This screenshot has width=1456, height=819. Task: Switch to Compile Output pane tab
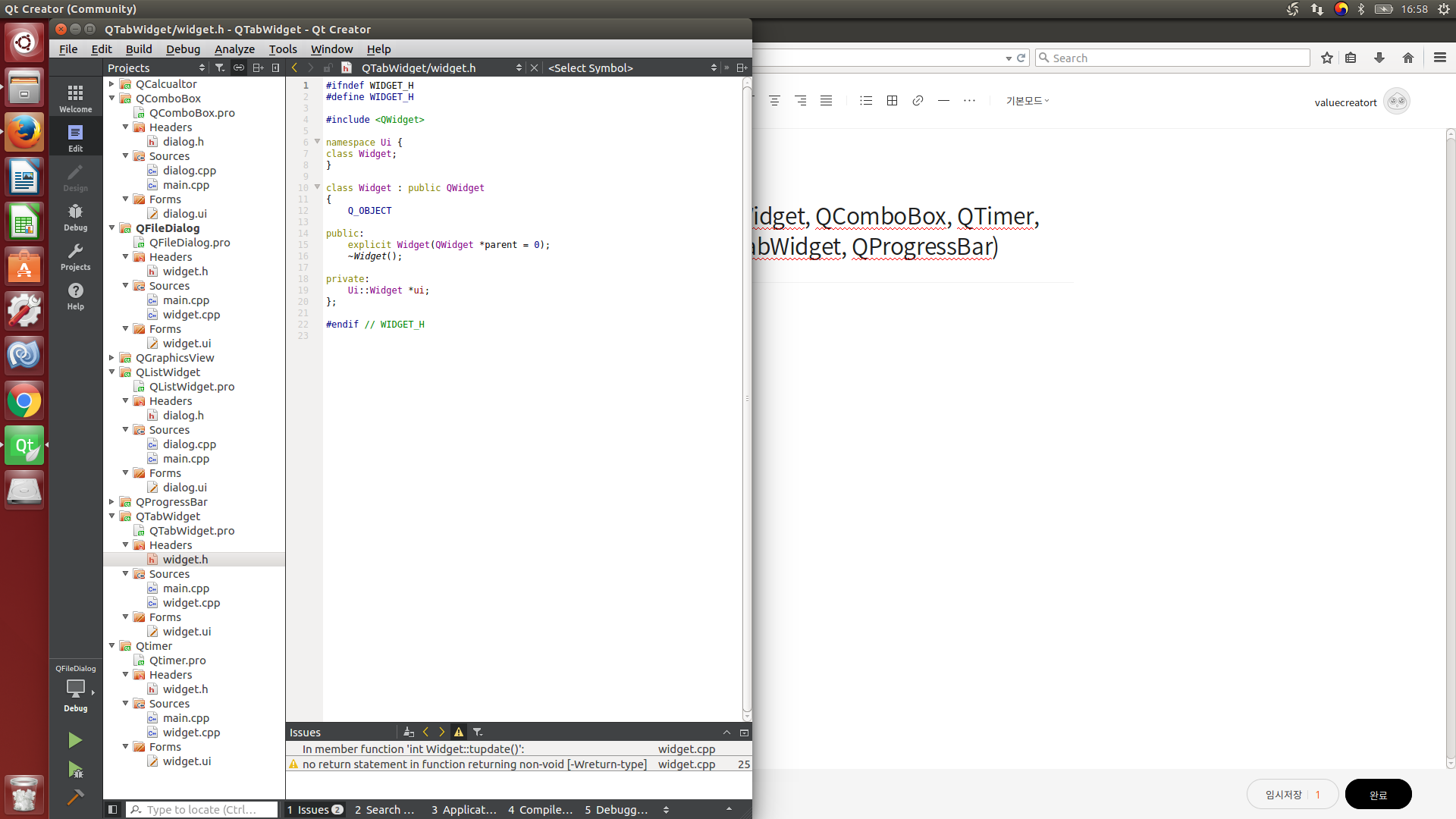[540, 810]
